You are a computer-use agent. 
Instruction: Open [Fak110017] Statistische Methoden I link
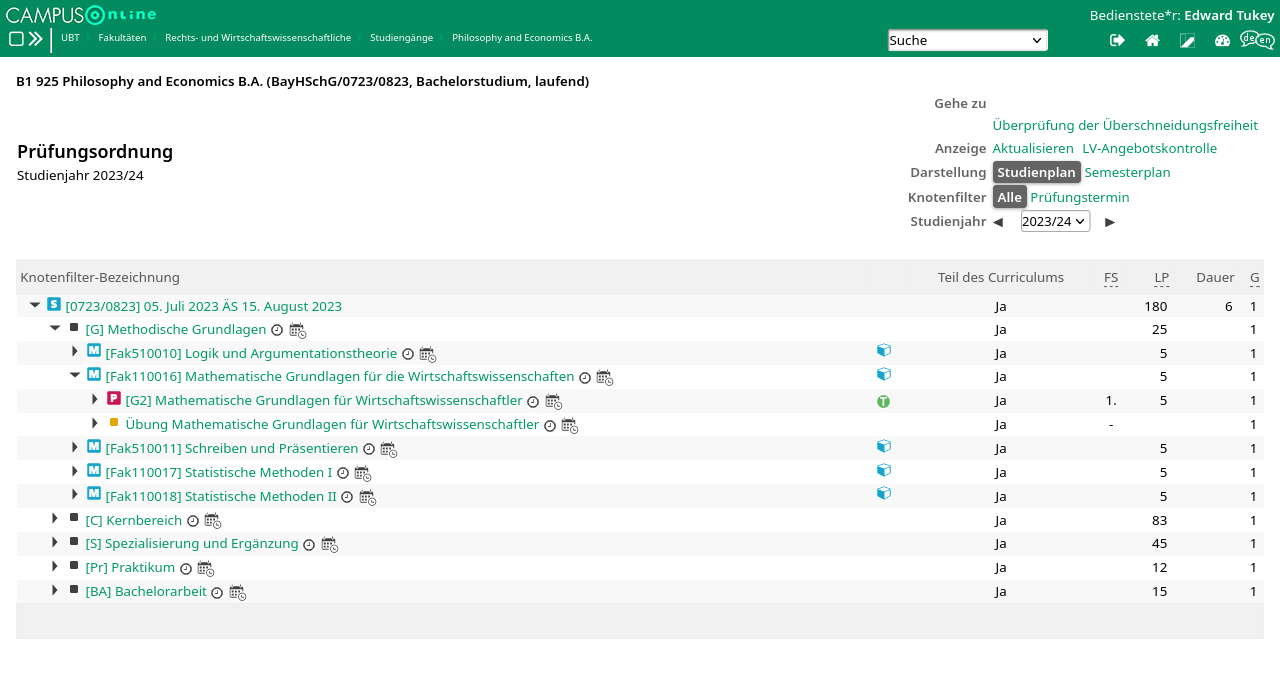[219, 472]
